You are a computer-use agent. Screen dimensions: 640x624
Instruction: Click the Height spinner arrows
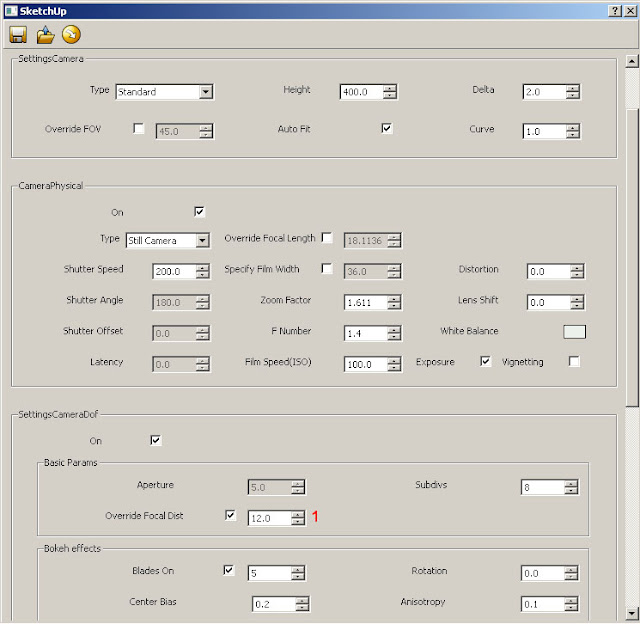tap(390, 92)
